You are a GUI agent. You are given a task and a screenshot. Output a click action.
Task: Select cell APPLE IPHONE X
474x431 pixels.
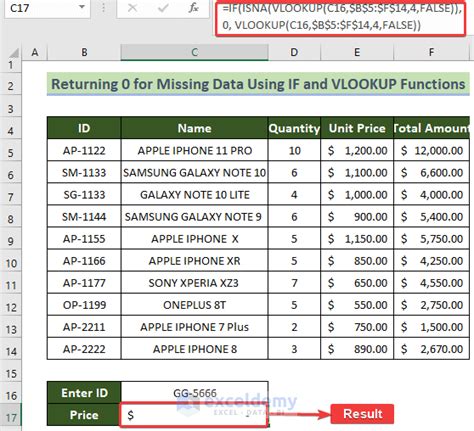(194, 239)
